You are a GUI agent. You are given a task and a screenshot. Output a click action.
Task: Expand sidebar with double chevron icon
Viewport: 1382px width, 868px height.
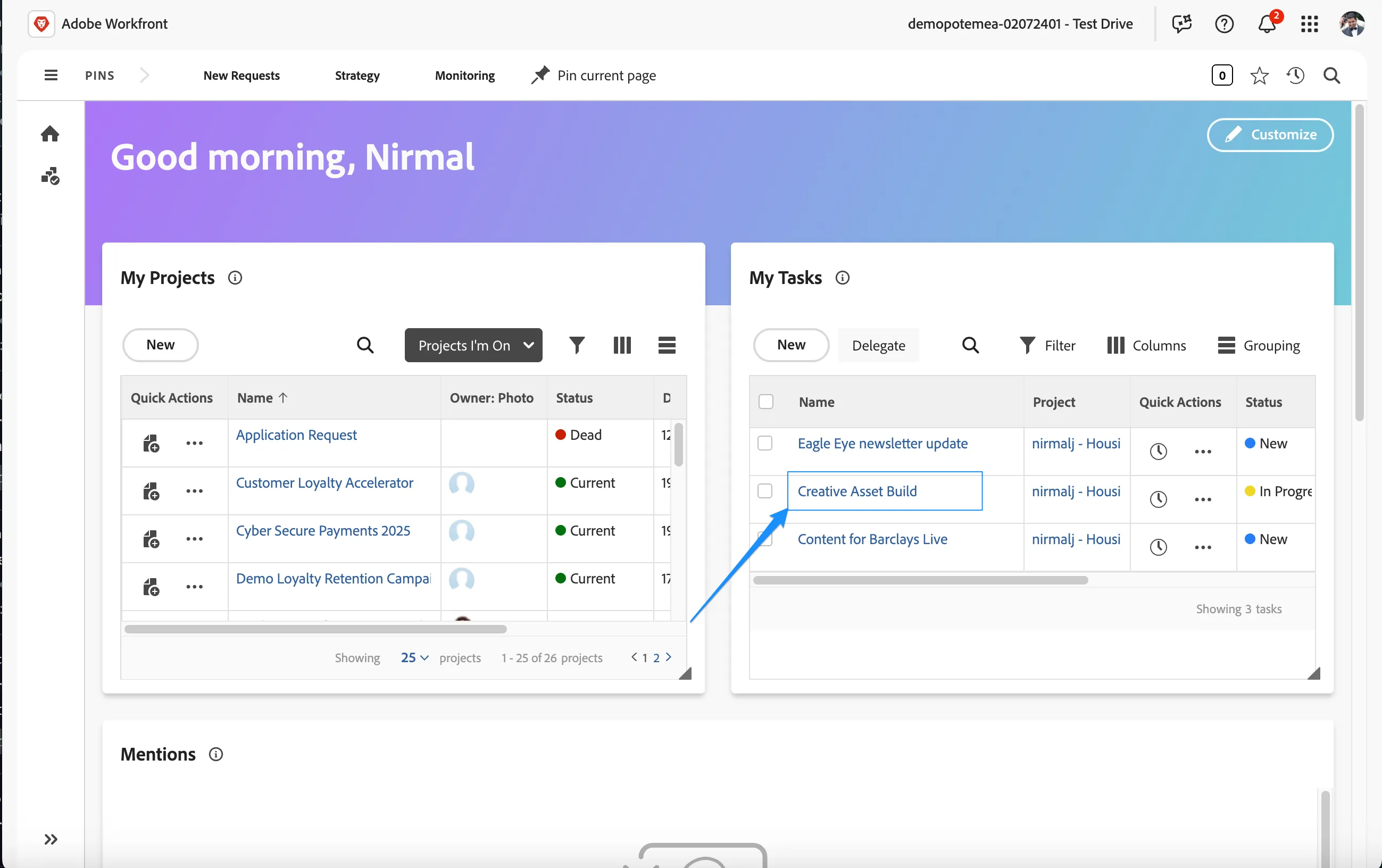[x=51, y=839]
